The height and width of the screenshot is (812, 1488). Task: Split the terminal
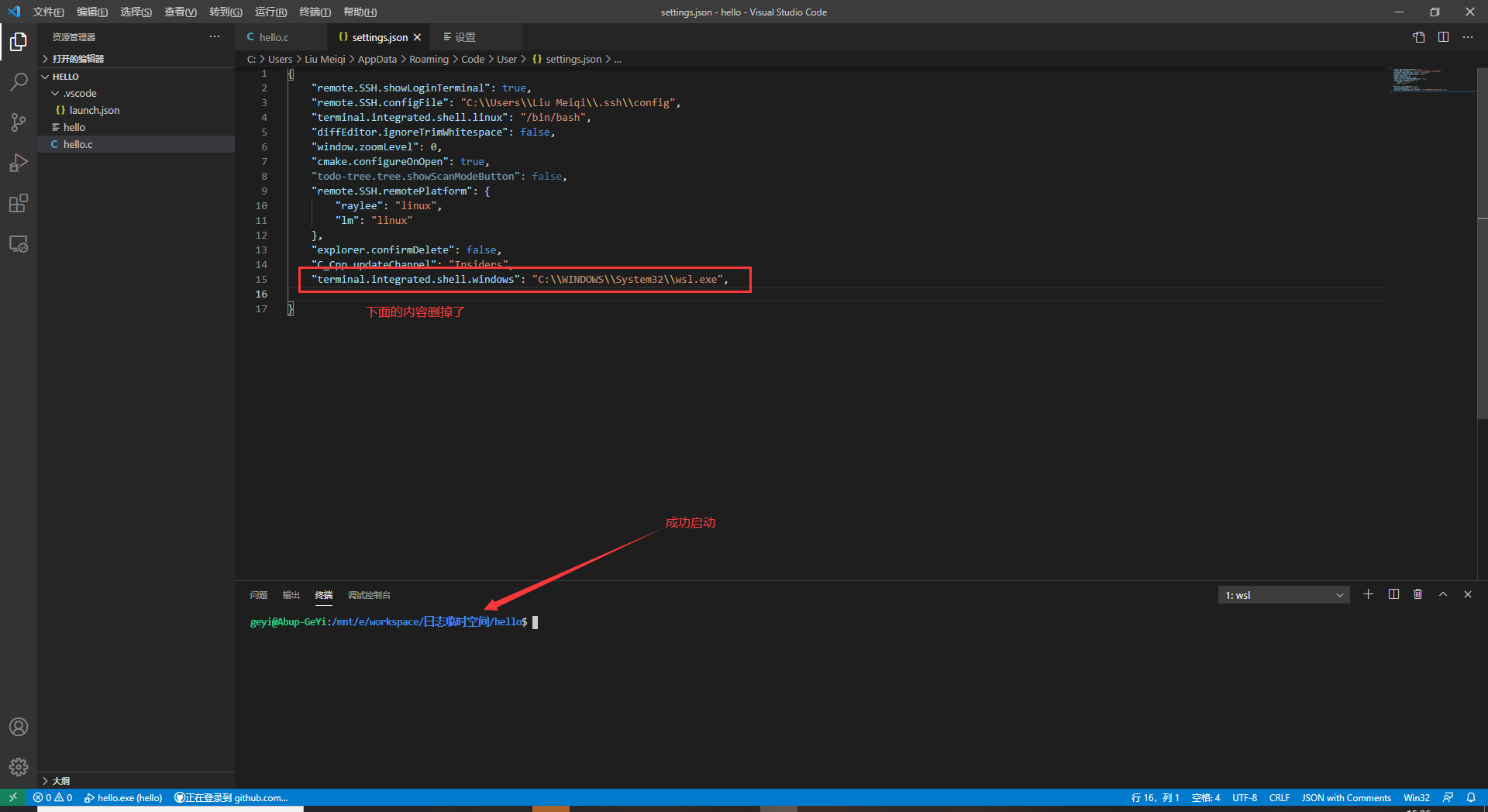[x=1393, y=594]
